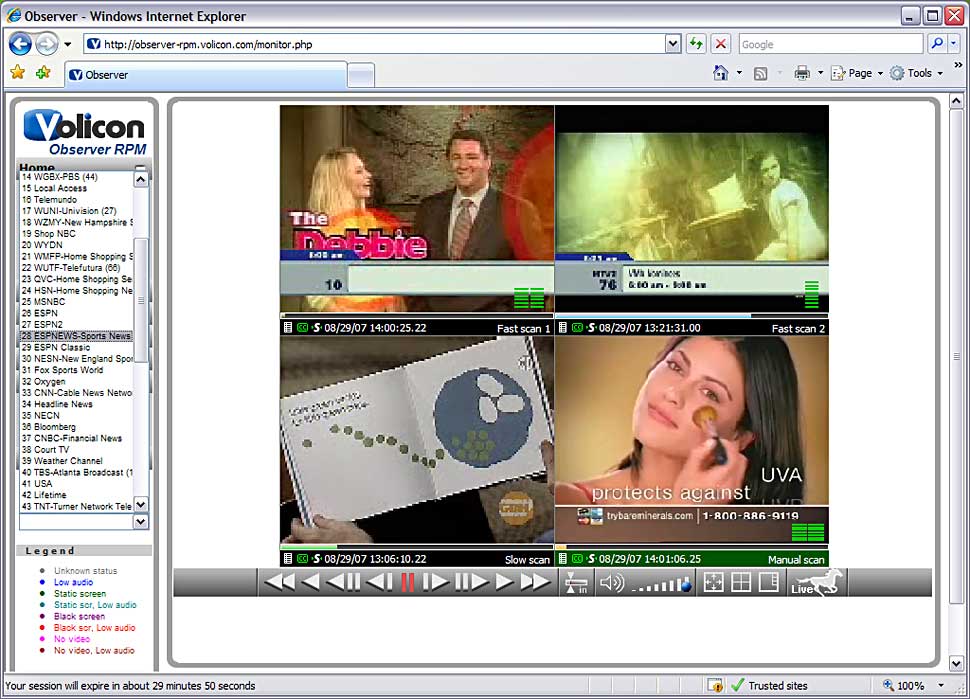The height and width of the screenshot is (699, 970).
Task: Click the IE Favorites star icon
Action: point(17,73)
